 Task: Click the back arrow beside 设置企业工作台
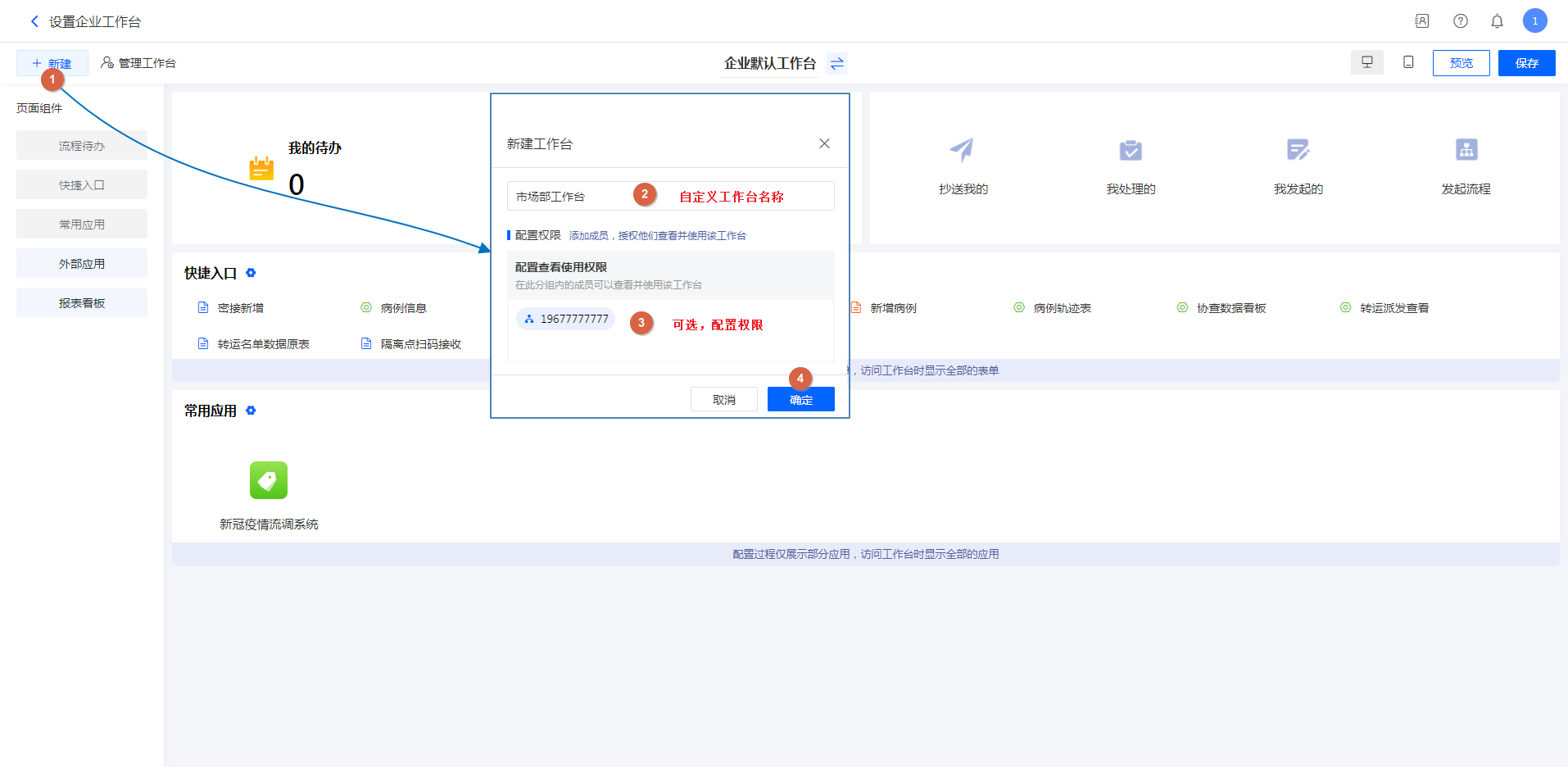click(x=34, y=21)
